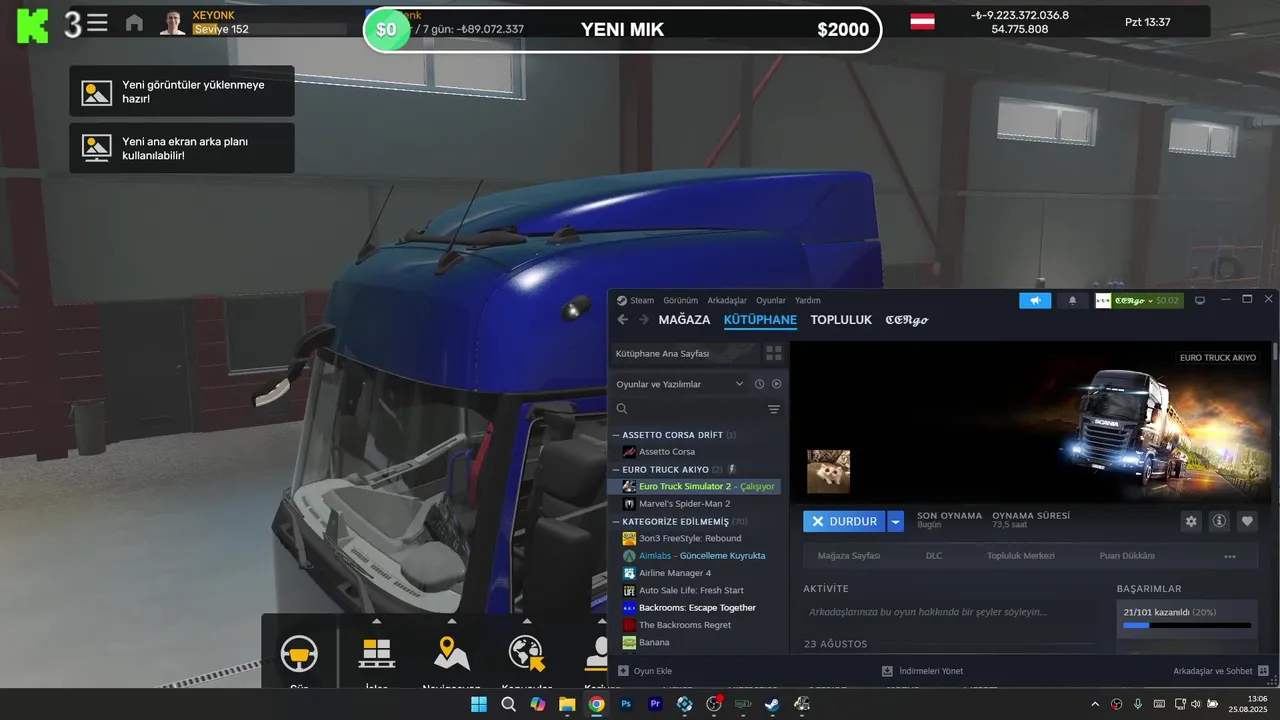Open the steering wheel drive icon in the game bar
The height and width of the screenshot is (720, 1280).
[x=299, y=654]
